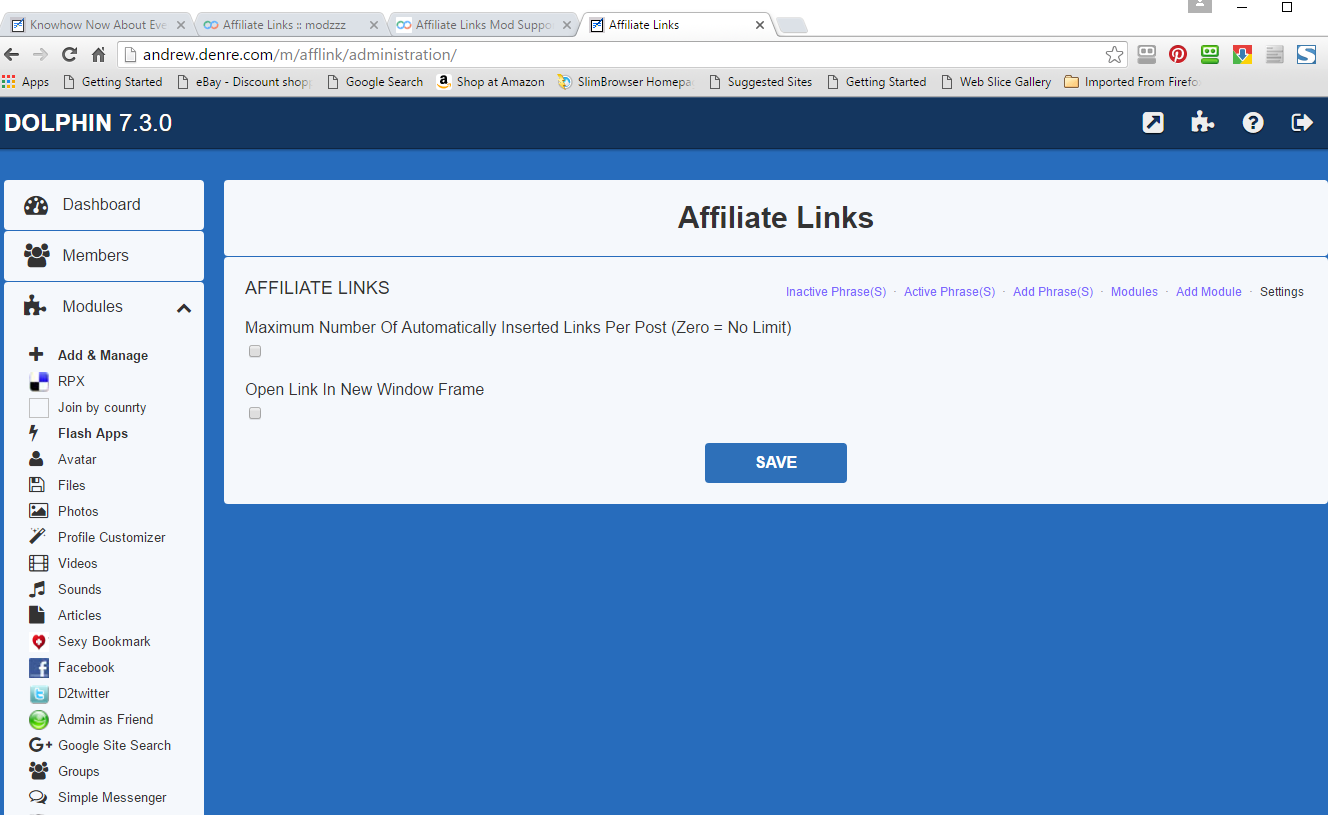1328x815 pixels.
Task: Open the Profile Customizer link
Action: click(x=112, y=537)
